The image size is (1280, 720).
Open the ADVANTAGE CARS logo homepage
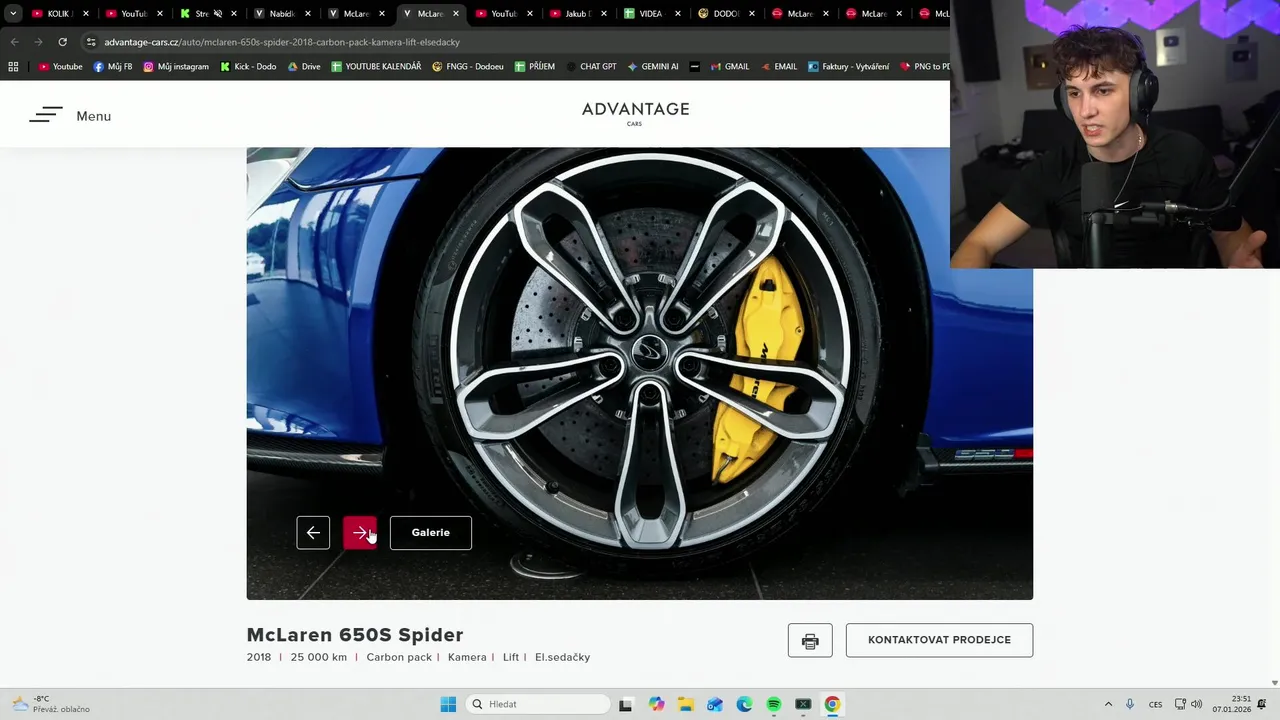(x=635, y=113)
